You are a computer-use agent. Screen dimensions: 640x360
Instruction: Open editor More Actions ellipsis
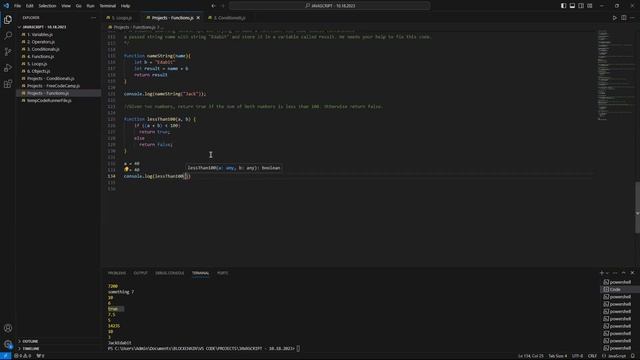[632, 18]
